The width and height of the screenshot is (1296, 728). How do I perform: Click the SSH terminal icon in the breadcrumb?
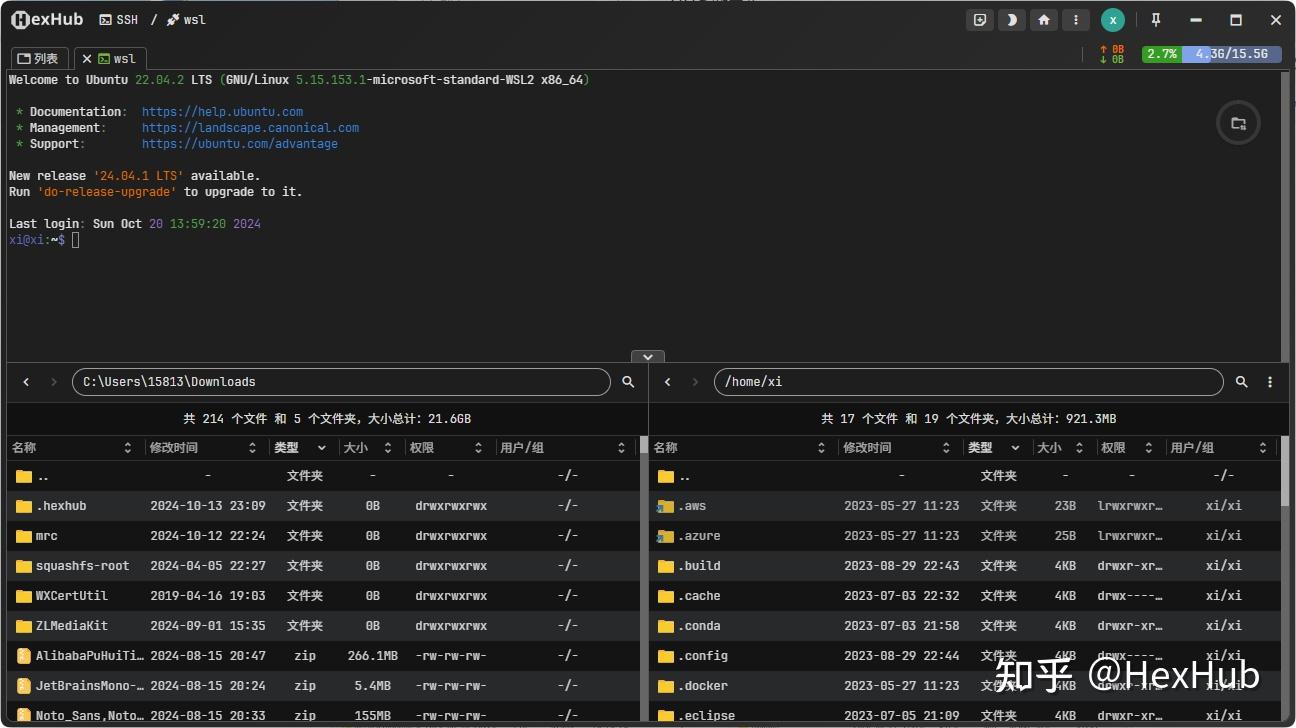tap(104, 19)
